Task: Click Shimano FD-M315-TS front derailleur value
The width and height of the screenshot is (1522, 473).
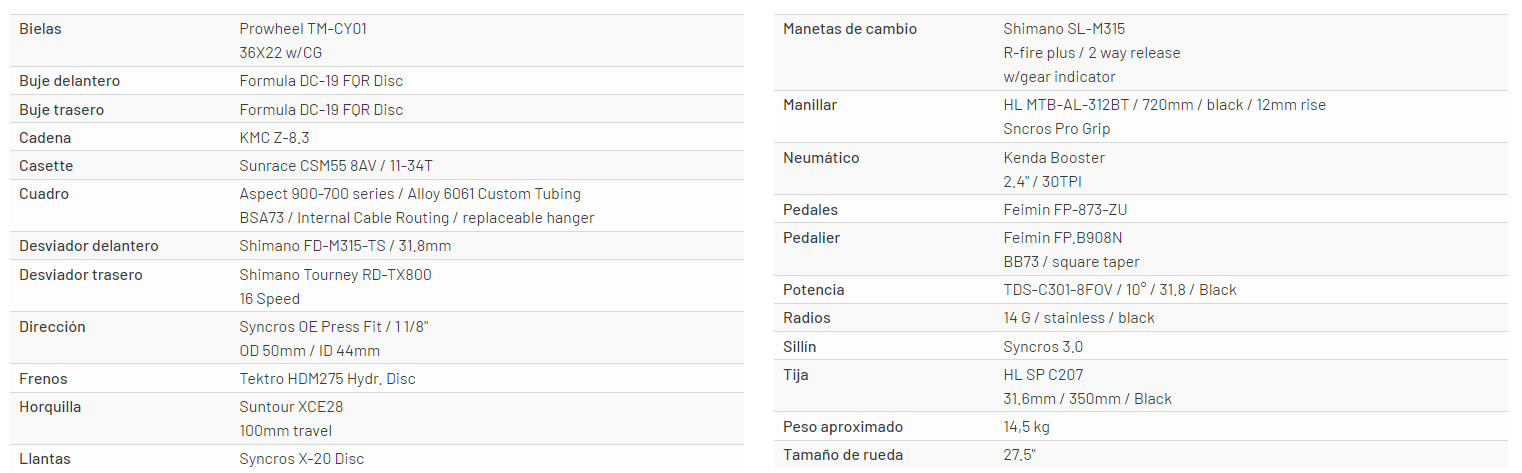Action: tap(345, 246)
